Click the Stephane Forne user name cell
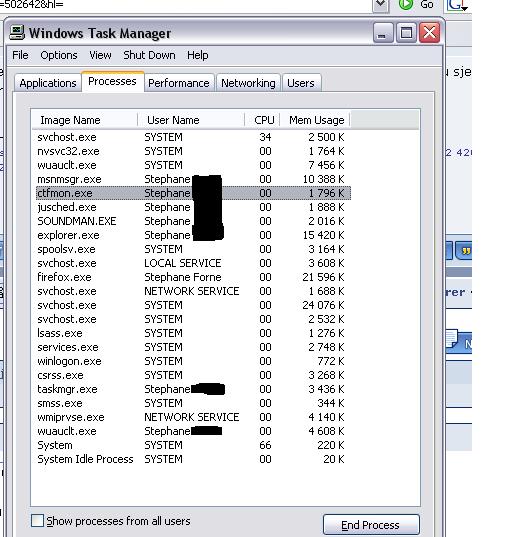 [x=183, y=277]
